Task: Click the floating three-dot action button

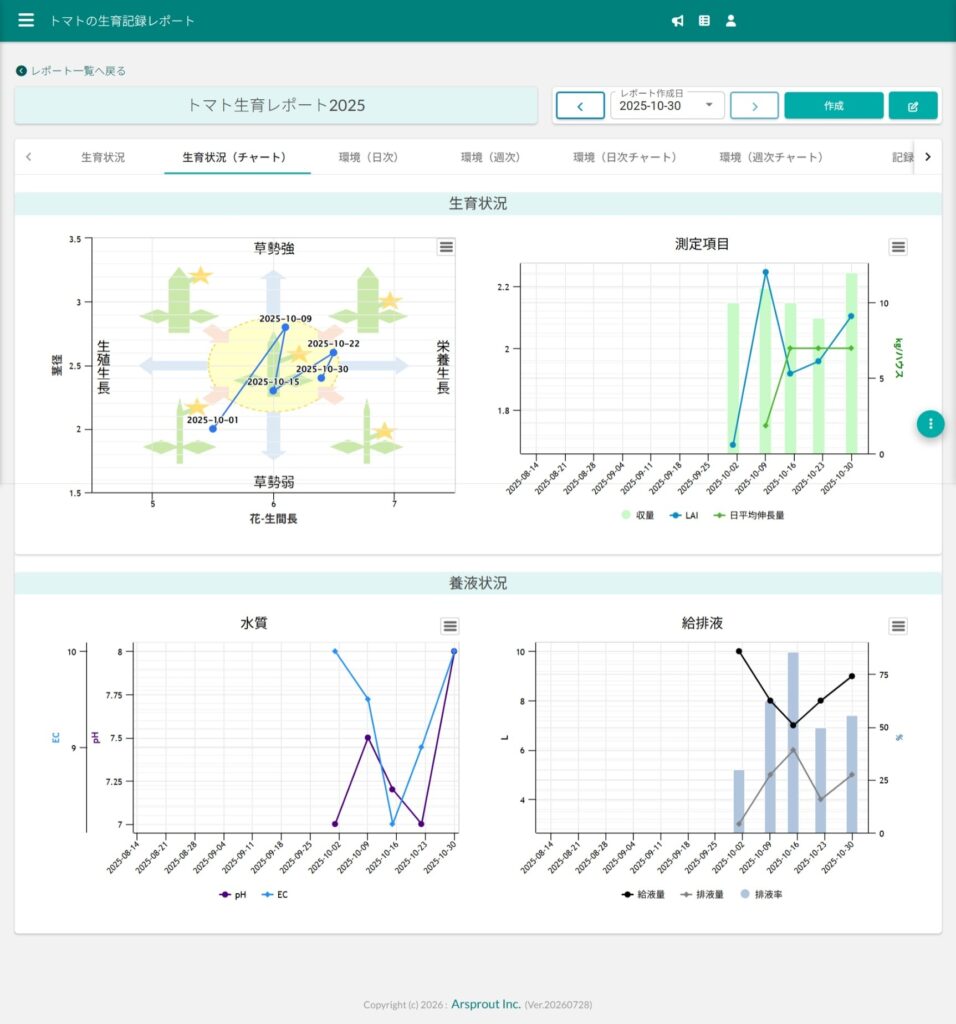Action: click(930, 424)
